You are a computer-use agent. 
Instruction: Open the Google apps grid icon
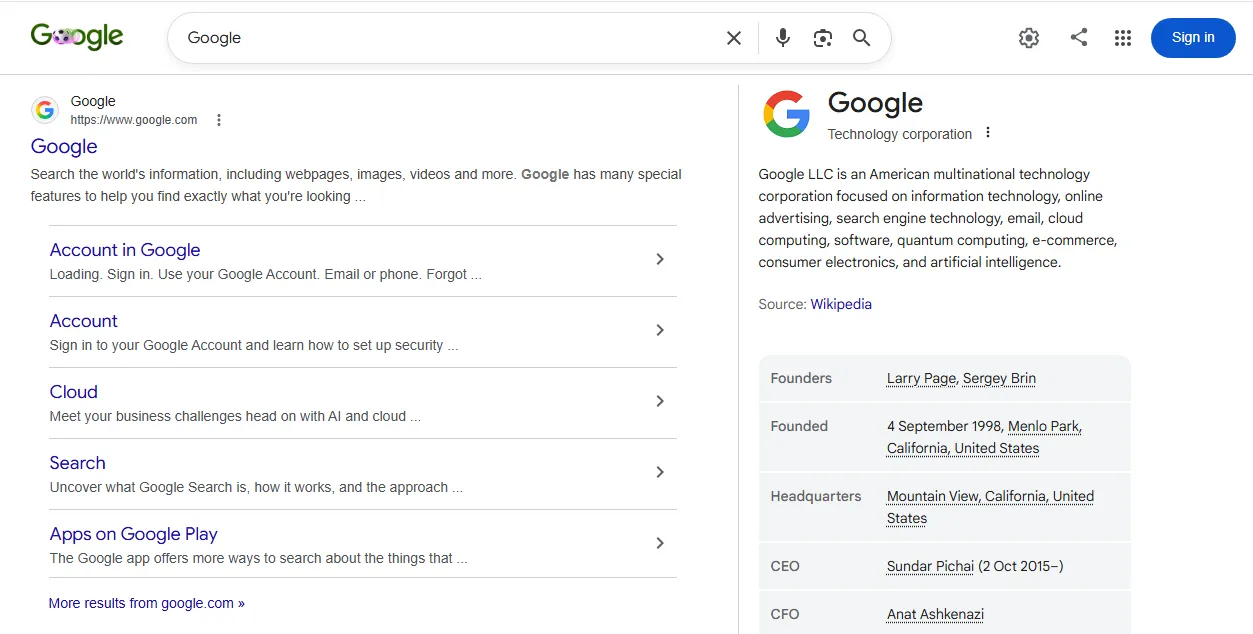(x=1123, y=38)
